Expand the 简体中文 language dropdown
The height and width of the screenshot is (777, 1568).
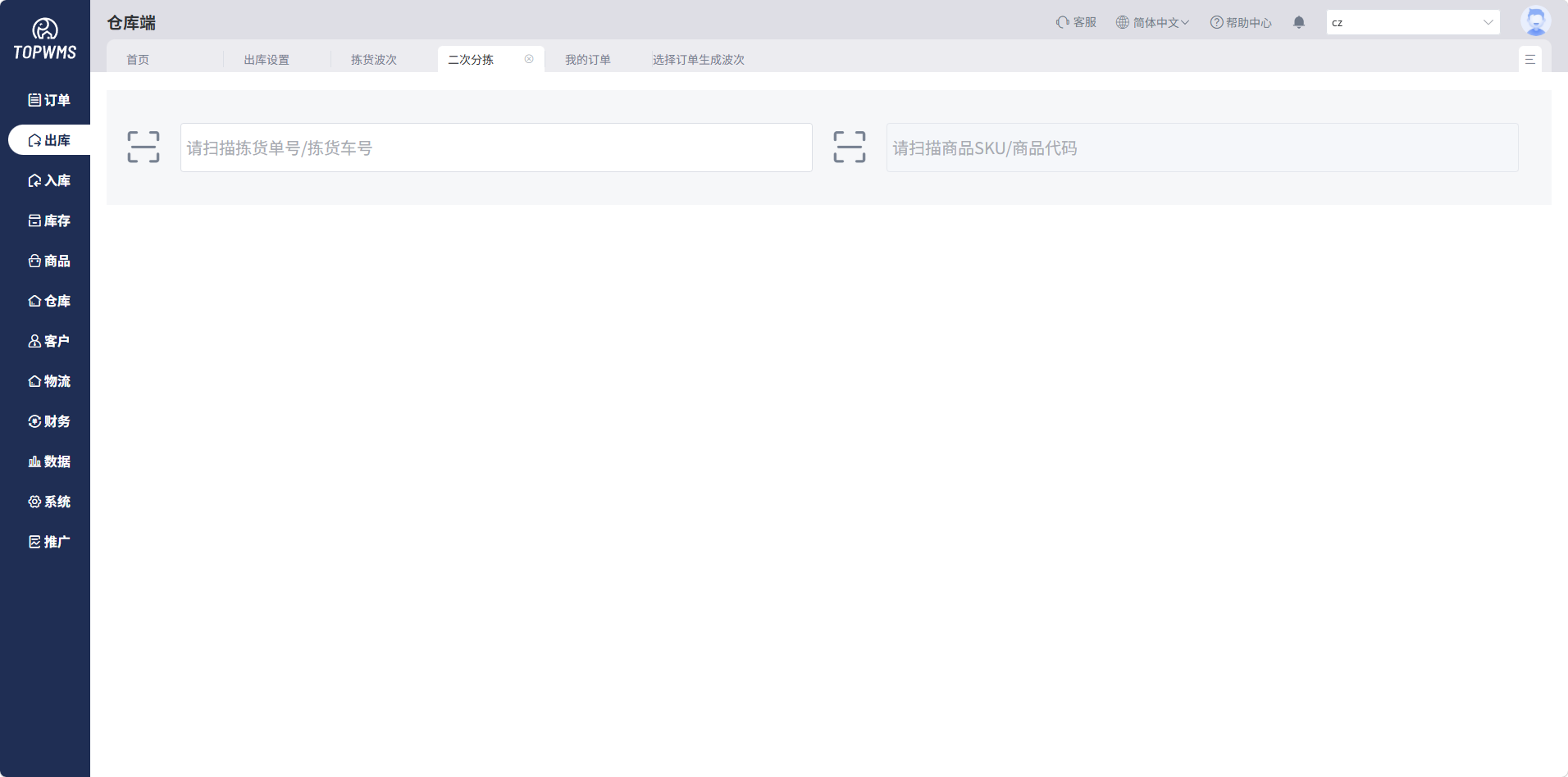tap(1152, 22)
